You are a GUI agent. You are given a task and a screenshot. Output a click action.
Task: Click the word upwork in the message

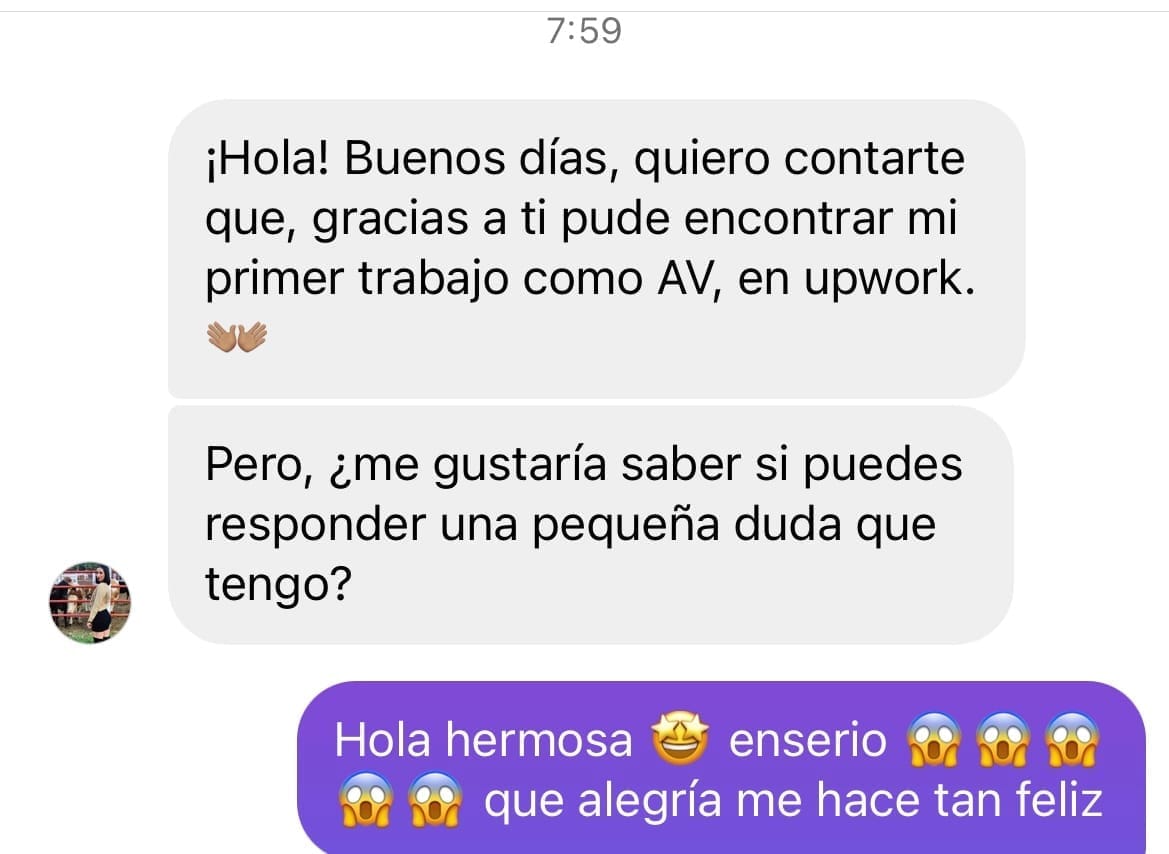(x=889, y=280)
